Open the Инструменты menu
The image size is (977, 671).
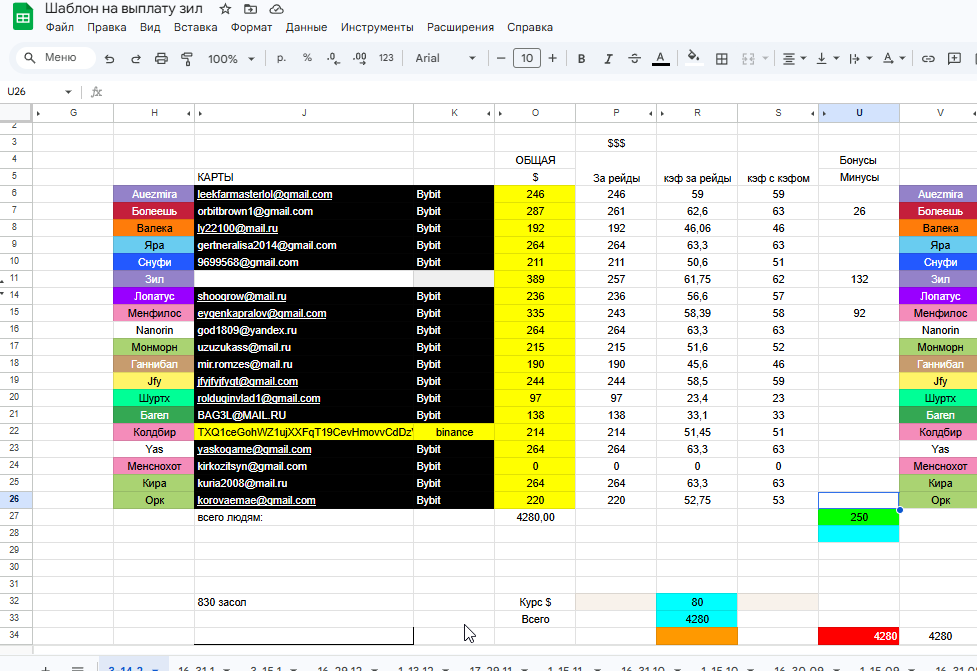point(377,27)
